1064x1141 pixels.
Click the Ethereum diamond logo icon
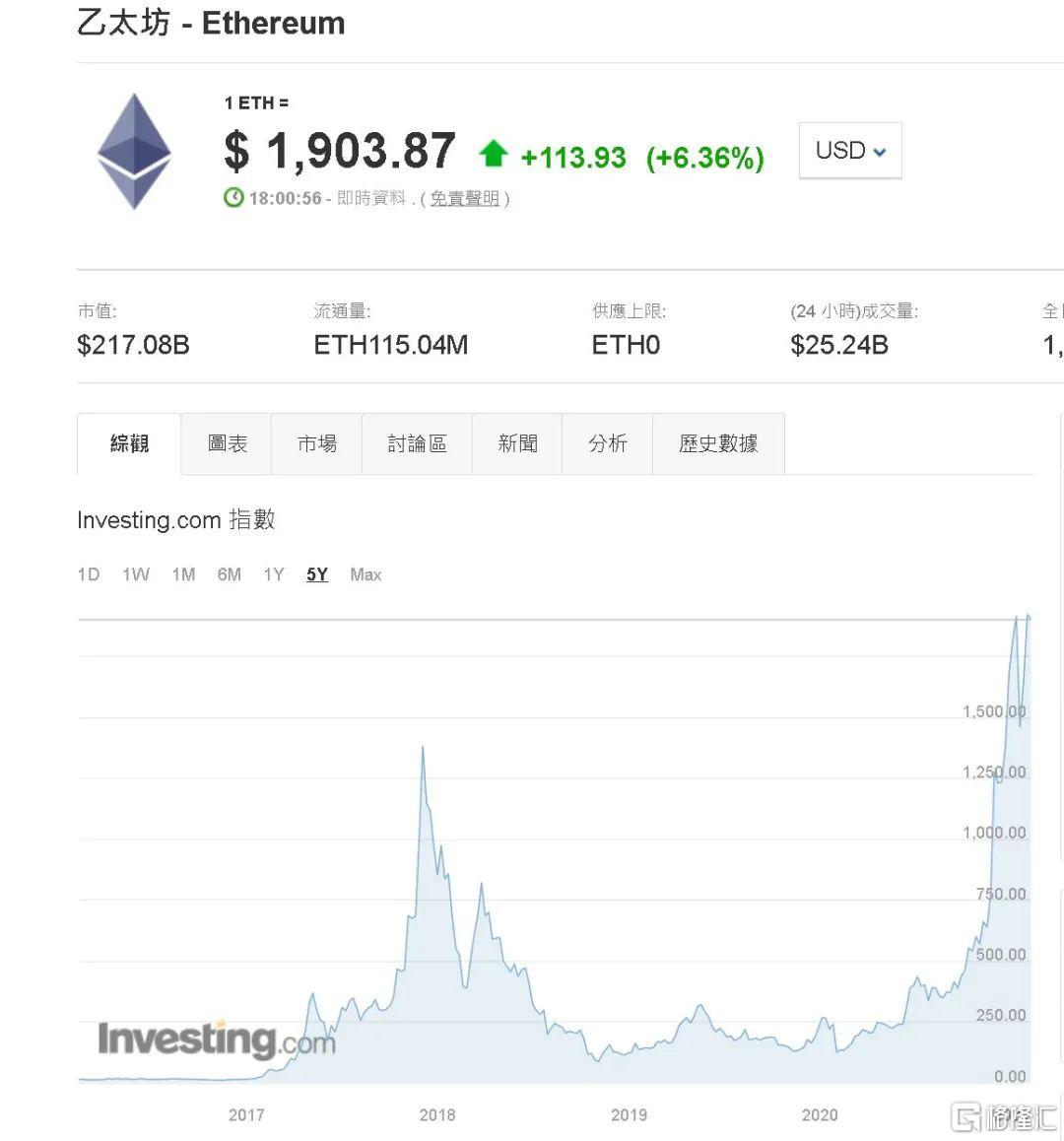pyautogui.click(x=134, y=151)
